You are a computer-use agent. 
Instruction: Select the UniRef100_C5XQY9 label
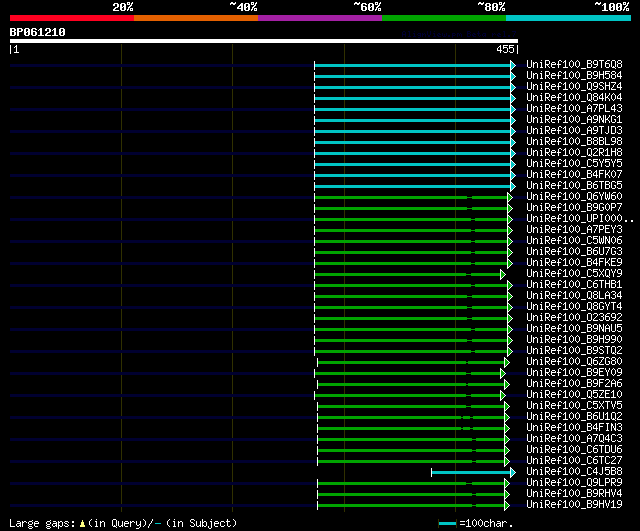point(574,274)
